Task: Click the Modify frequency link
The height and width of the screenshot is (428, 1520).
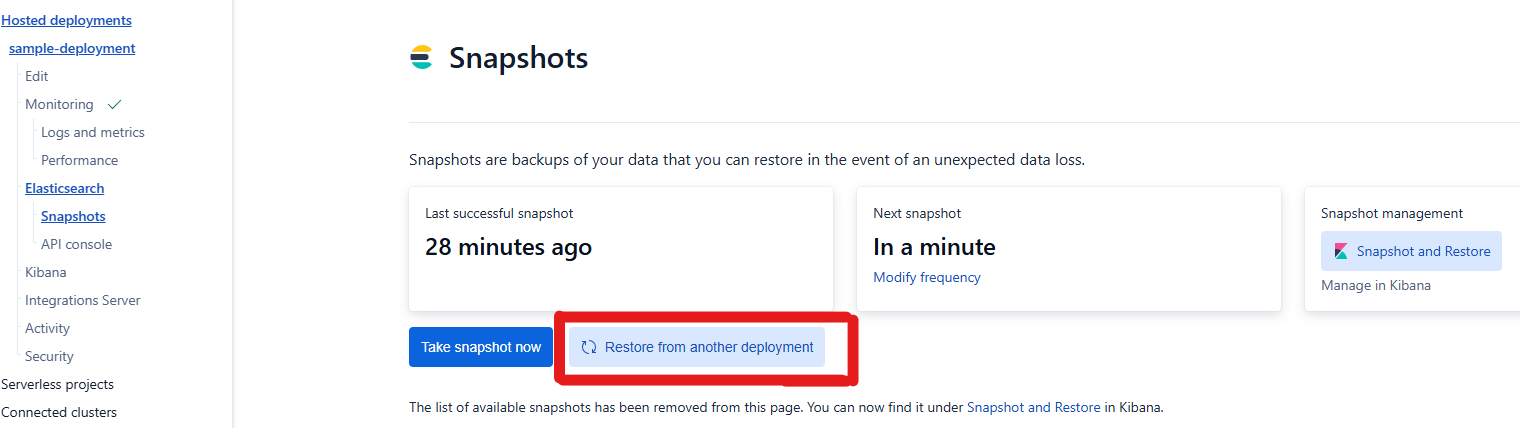Action: click(x=926, y=277)
